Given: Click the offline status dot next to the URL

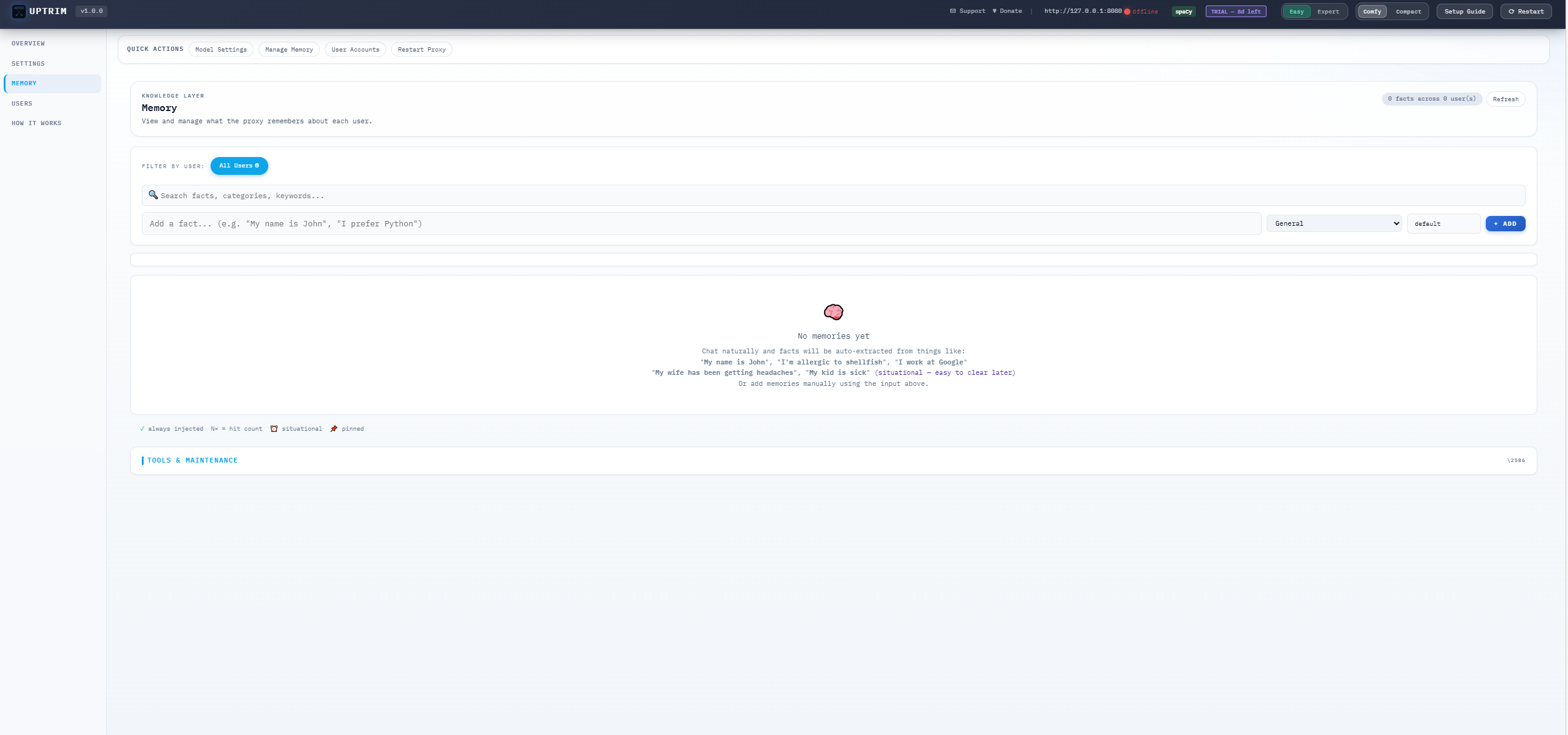Looking at the screenshot, I should (x=1129, y=11).
